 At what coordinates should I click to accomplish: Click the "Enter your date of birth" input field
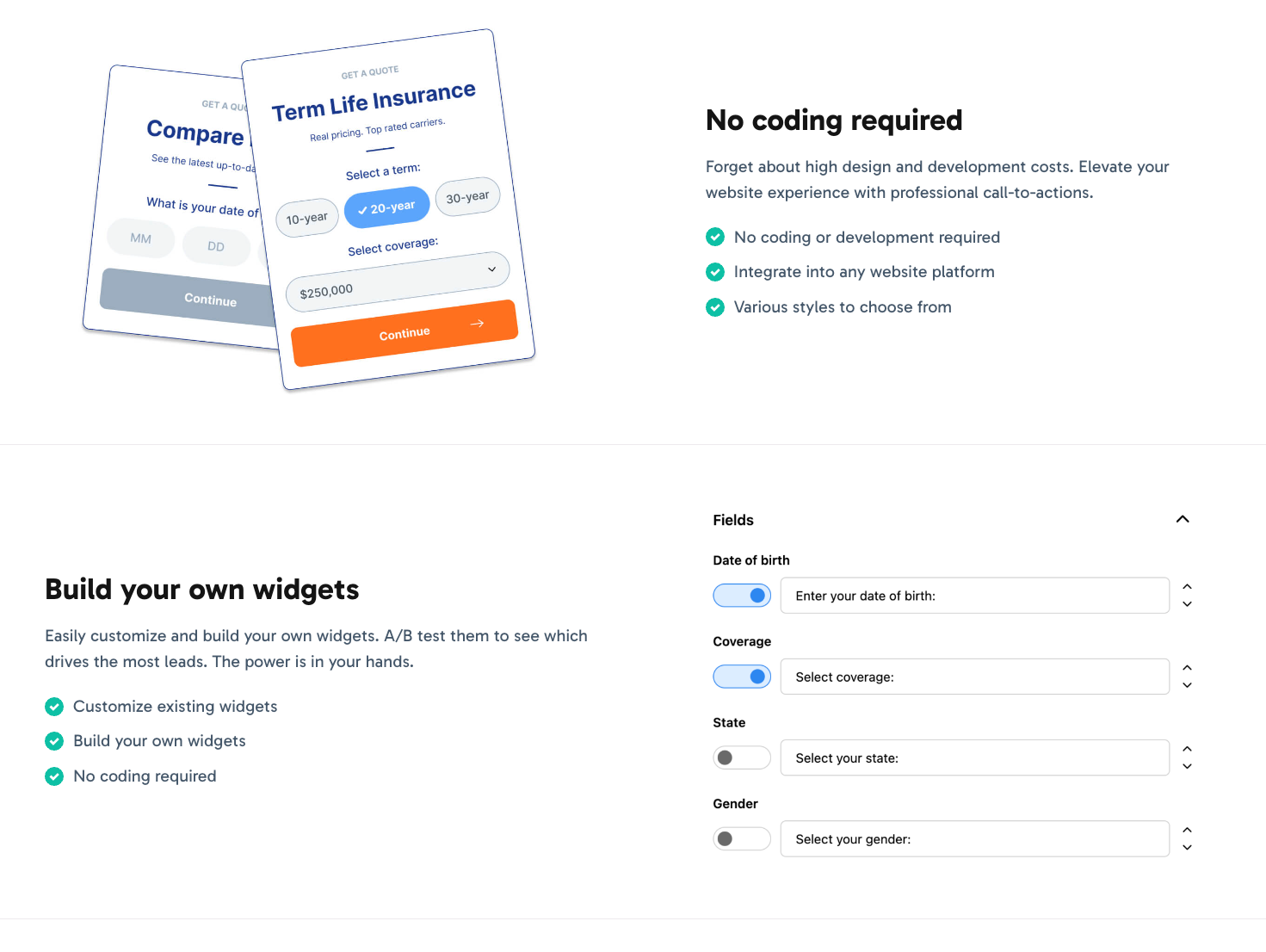tap(974, 595)
